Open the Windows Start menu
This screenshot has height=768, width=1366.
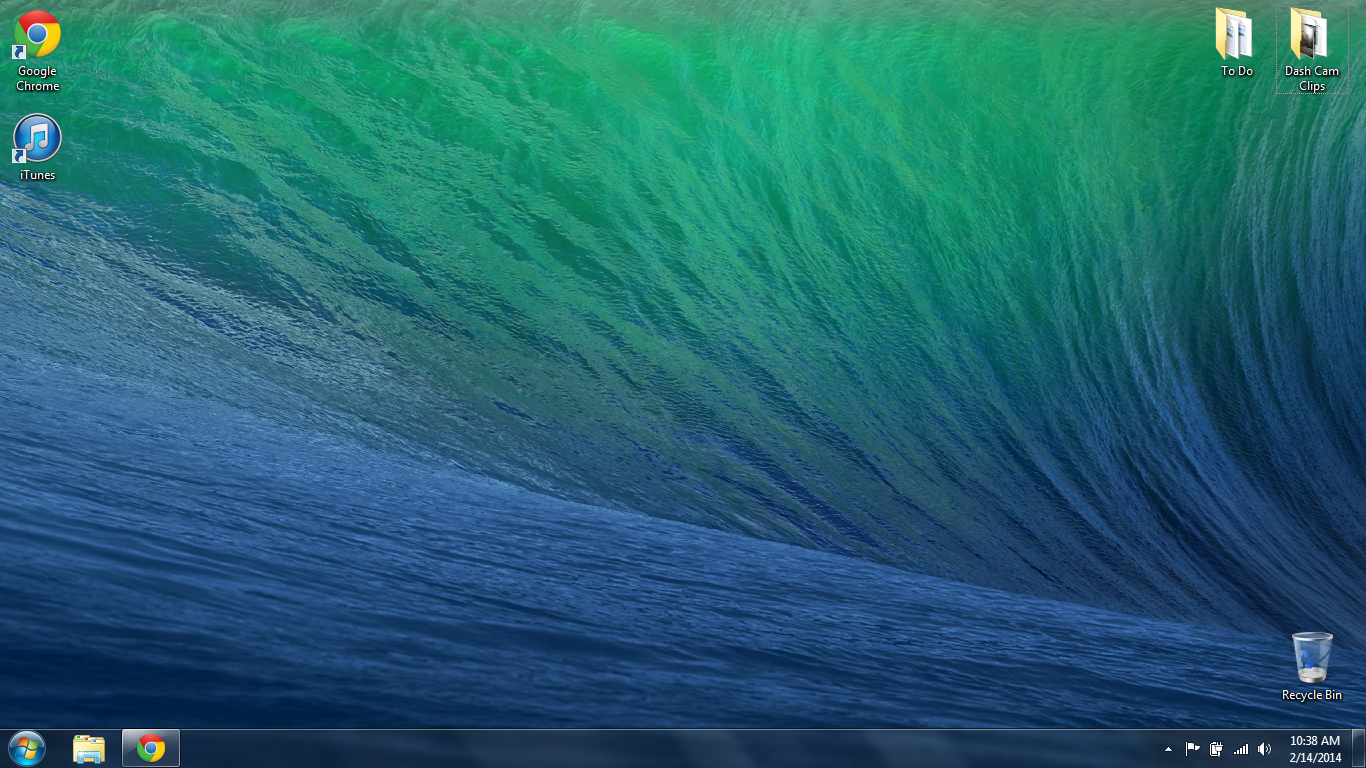click(27, 748)
